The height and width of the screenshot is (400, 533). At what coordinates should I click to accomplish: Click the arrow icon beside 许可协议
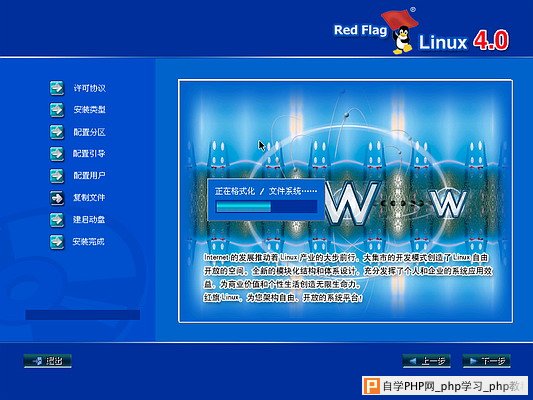tap(57, 88)
